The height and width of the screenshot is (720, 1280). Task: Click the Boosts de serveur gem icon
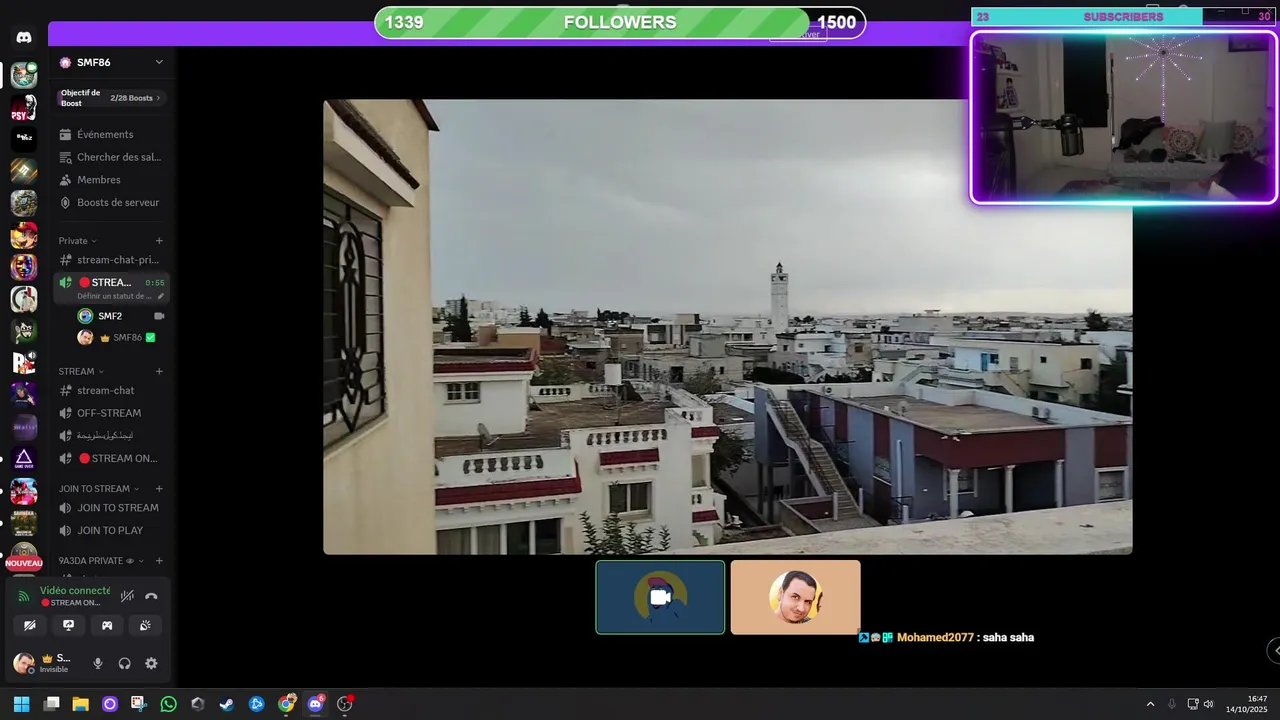(x=65, y=202)
